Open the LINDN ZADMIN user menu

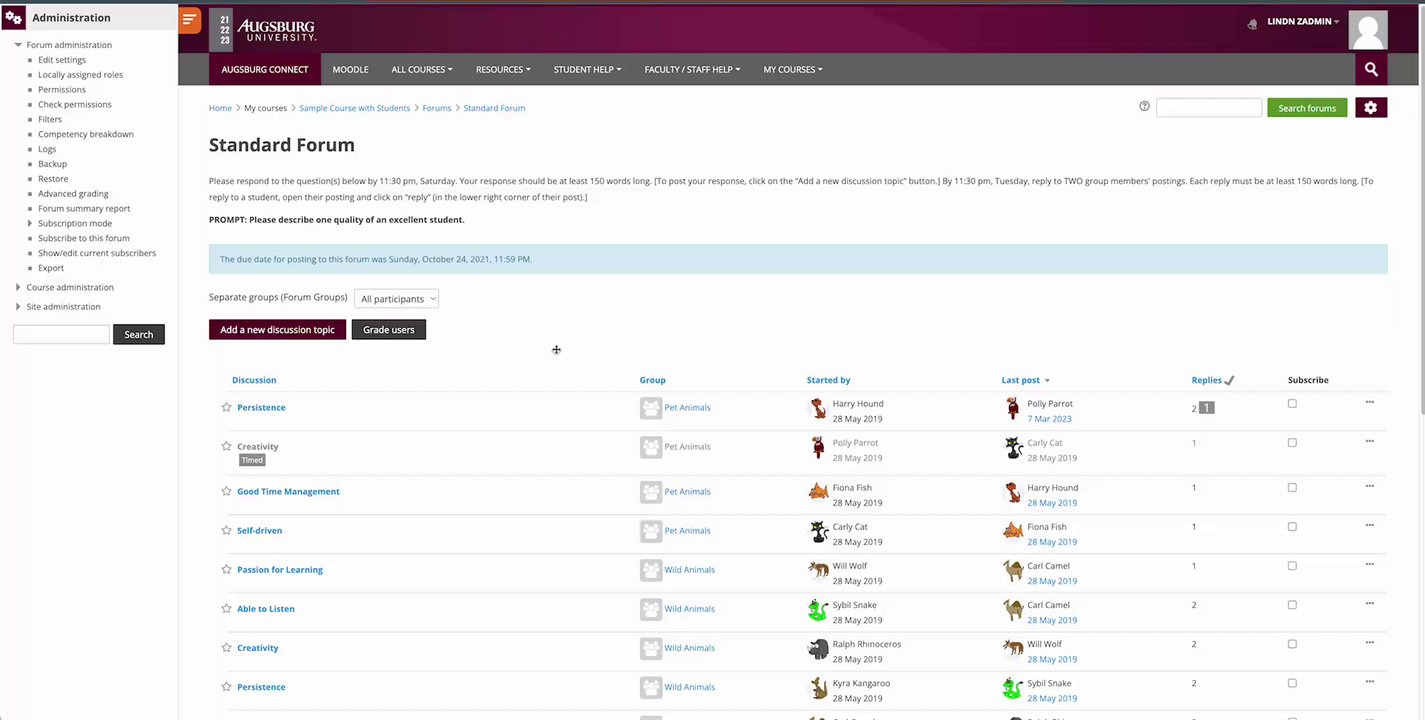pyautogui.click(x=1303, y=22)
